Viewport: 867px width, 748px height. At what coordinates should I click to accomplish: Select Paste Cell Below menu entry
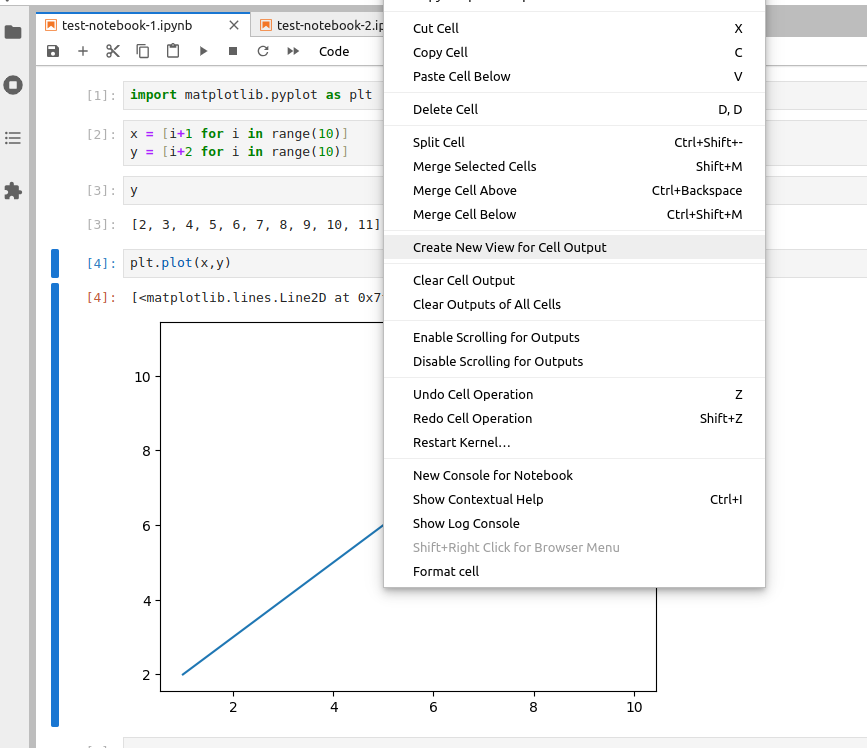click(574, 76)
